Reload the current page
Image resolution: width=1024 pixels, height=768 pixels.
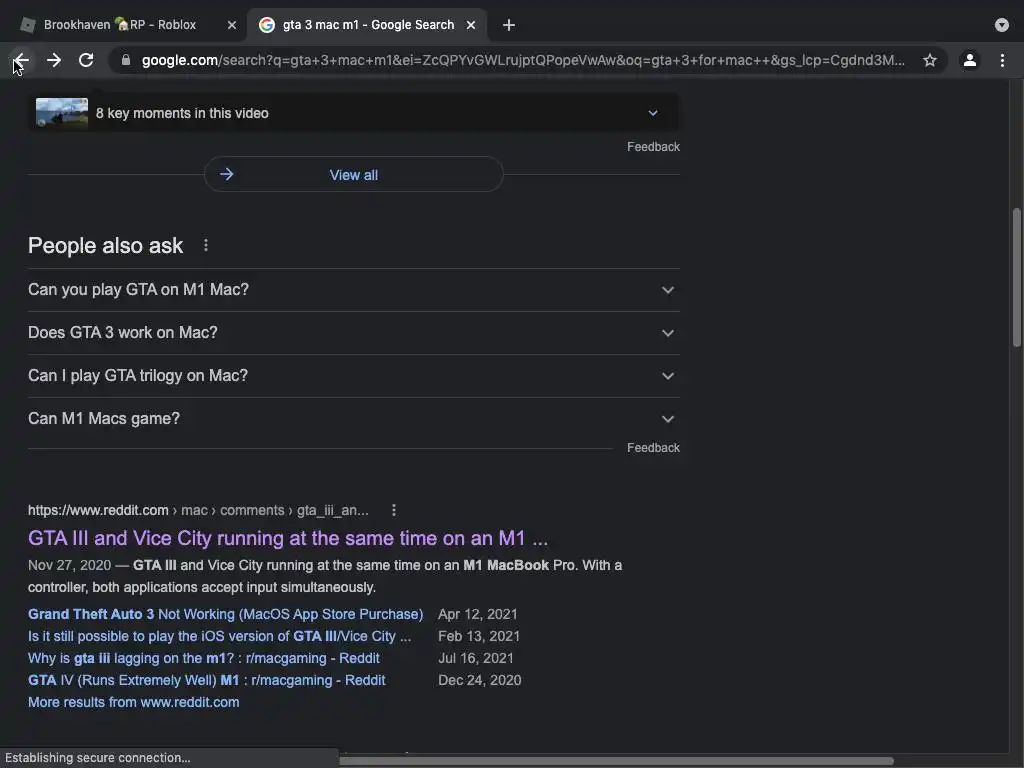[x=86, y=61]
